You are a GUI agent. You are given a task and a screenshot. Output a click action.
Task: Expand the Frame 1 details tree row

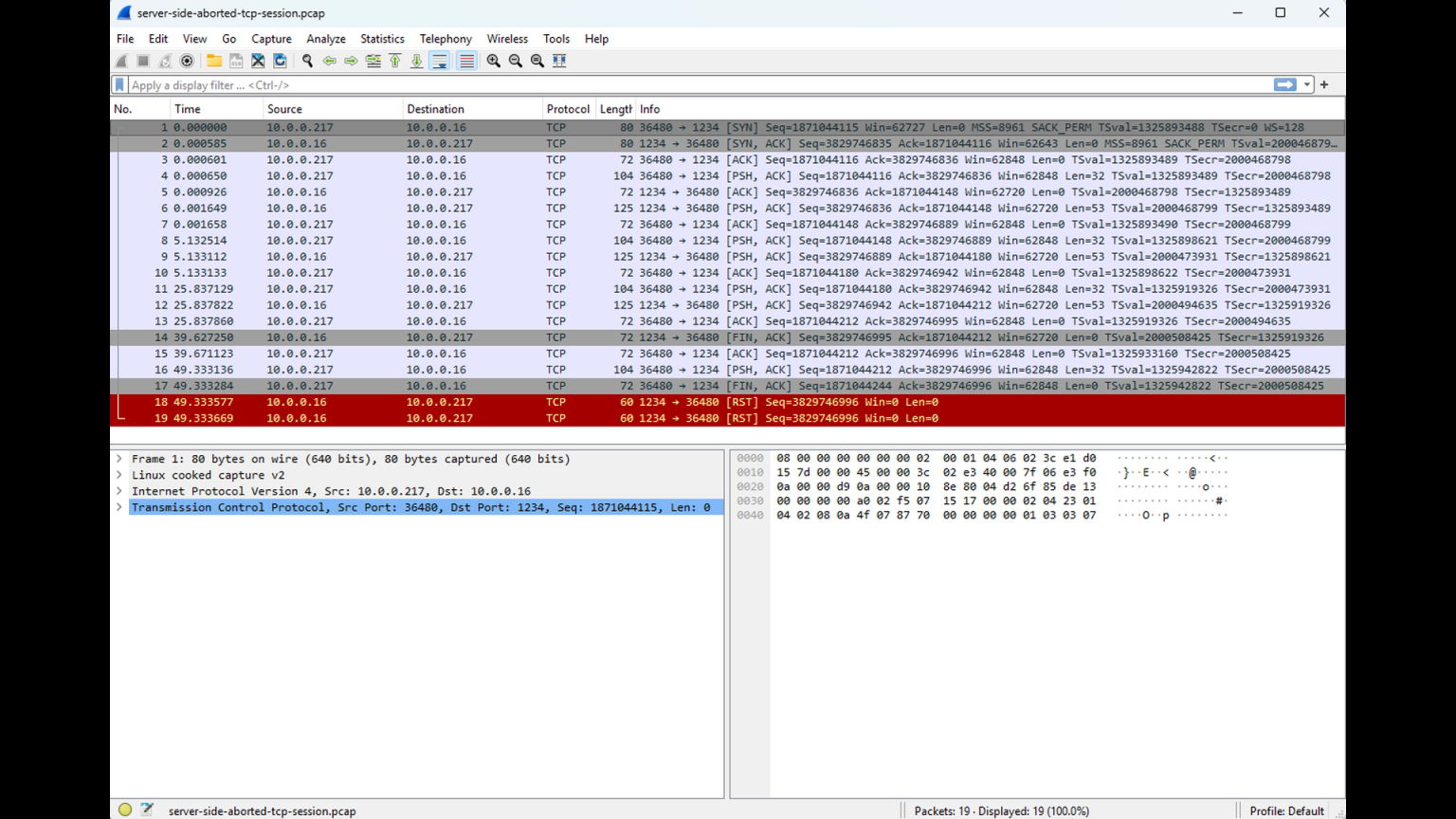pos(119,459)
